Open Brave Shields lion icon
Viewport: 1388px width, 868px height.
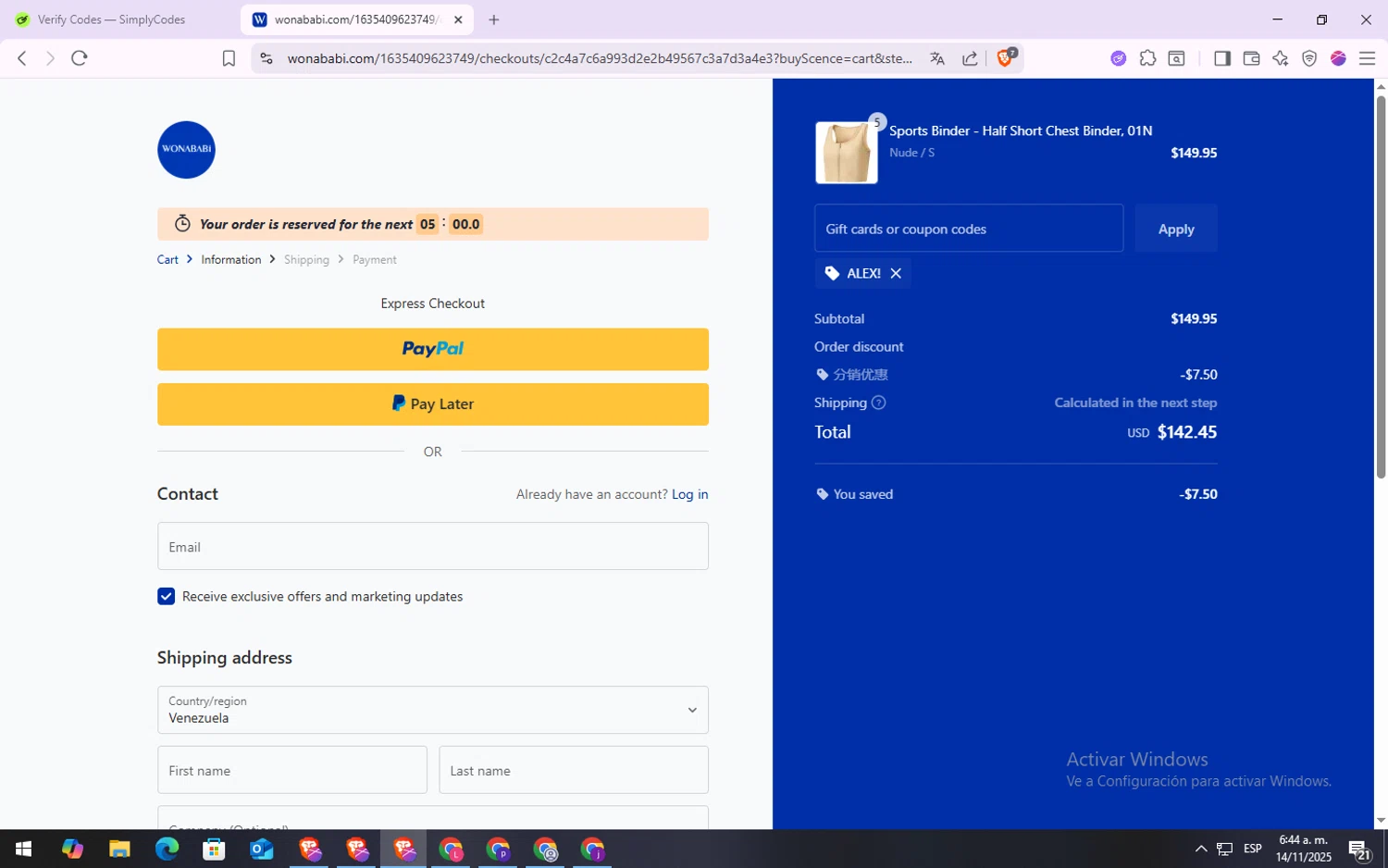click(x=1005, y=57)
